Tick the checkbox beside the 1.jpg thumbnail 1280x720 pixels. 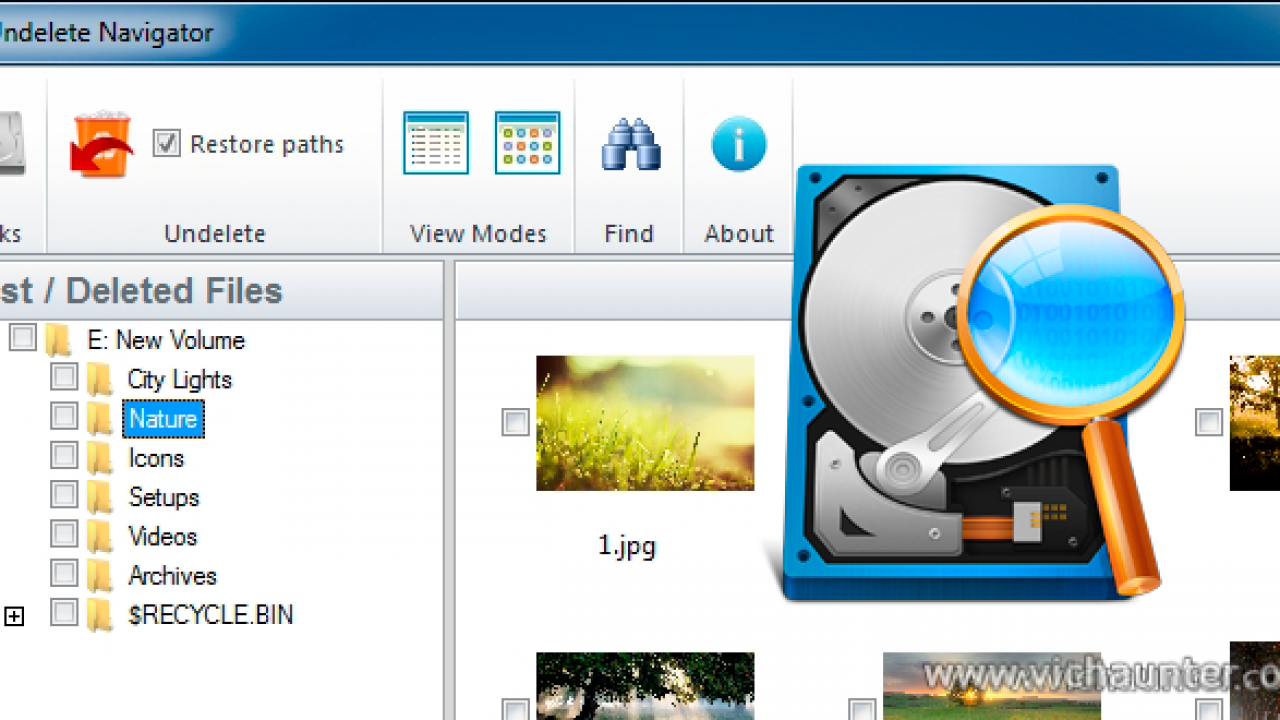click(x=515, y=422)
